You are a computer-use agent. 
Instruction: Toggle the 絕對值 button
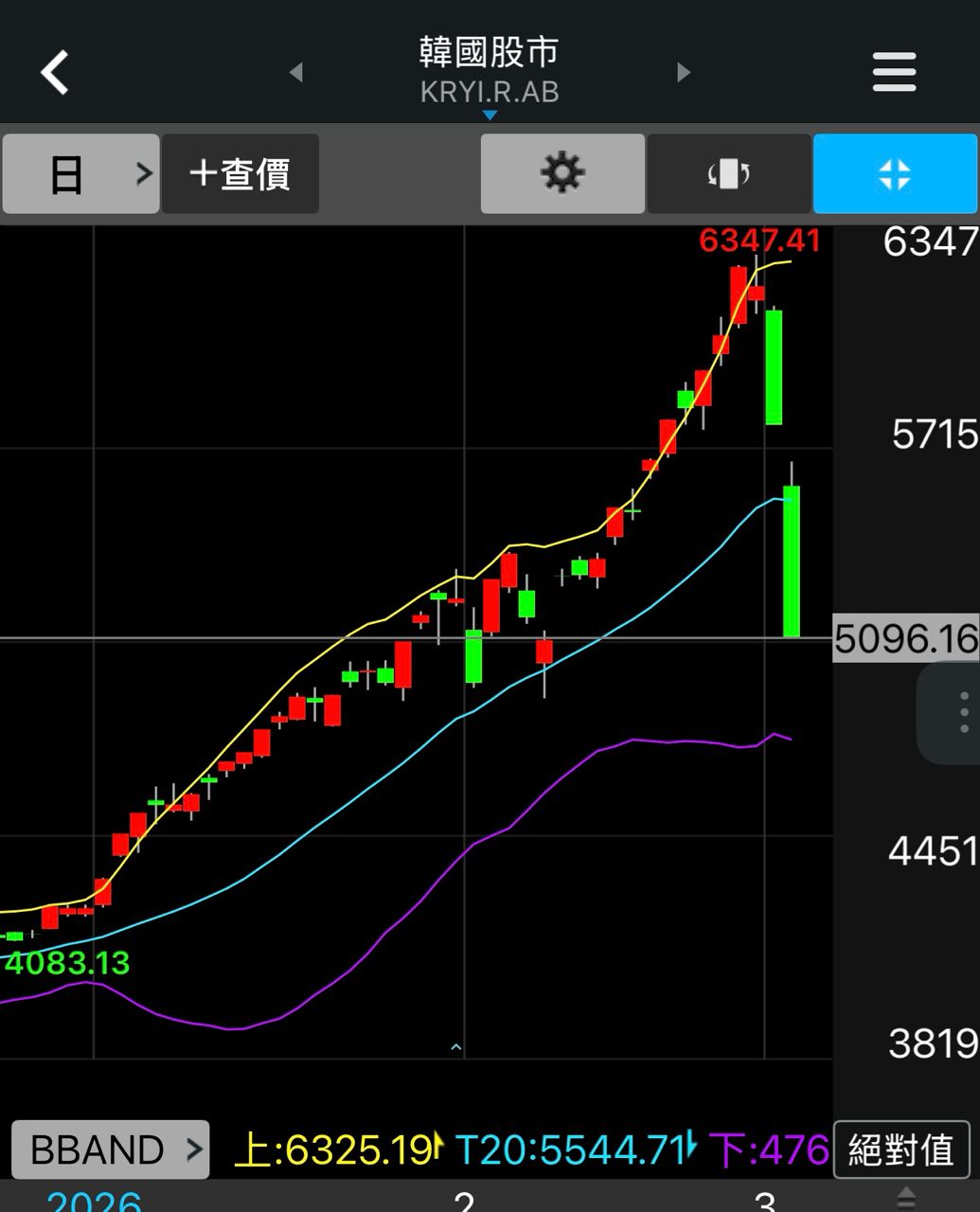[x=900, y=1150]
